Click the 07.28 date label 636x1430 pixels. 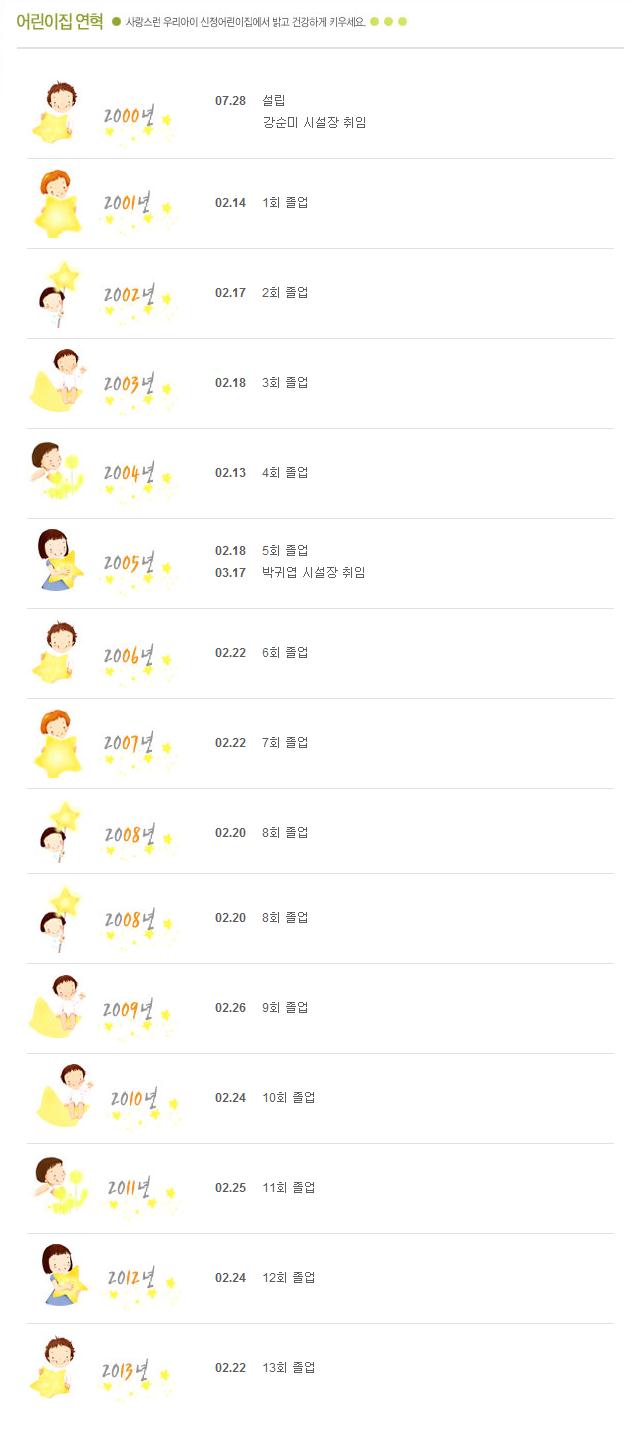tap(230, 101)
